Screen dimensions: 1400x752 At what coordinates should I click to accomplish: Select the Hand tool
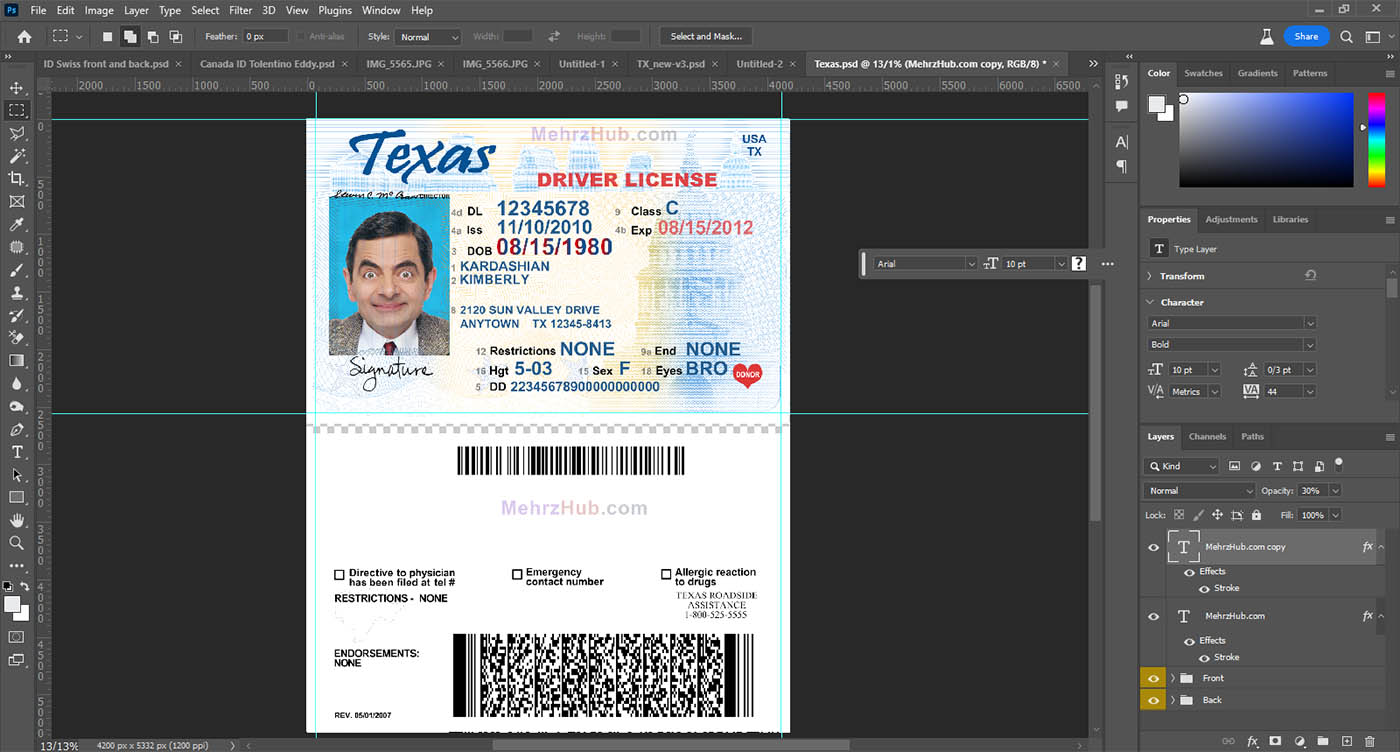[17, 520]
